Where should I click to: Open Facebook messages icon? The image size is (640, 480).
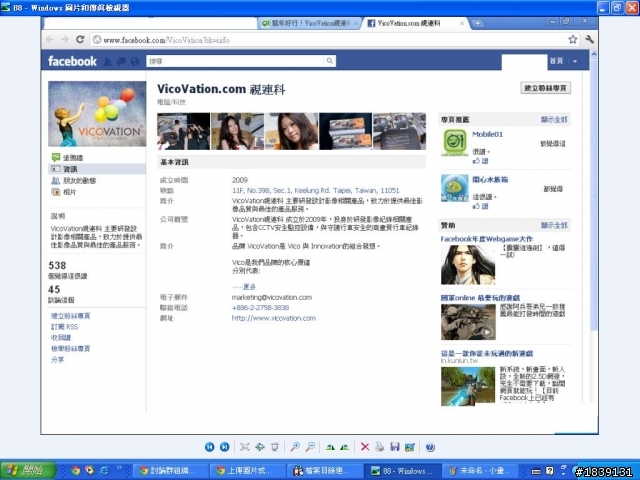click(x=121, y=61)
